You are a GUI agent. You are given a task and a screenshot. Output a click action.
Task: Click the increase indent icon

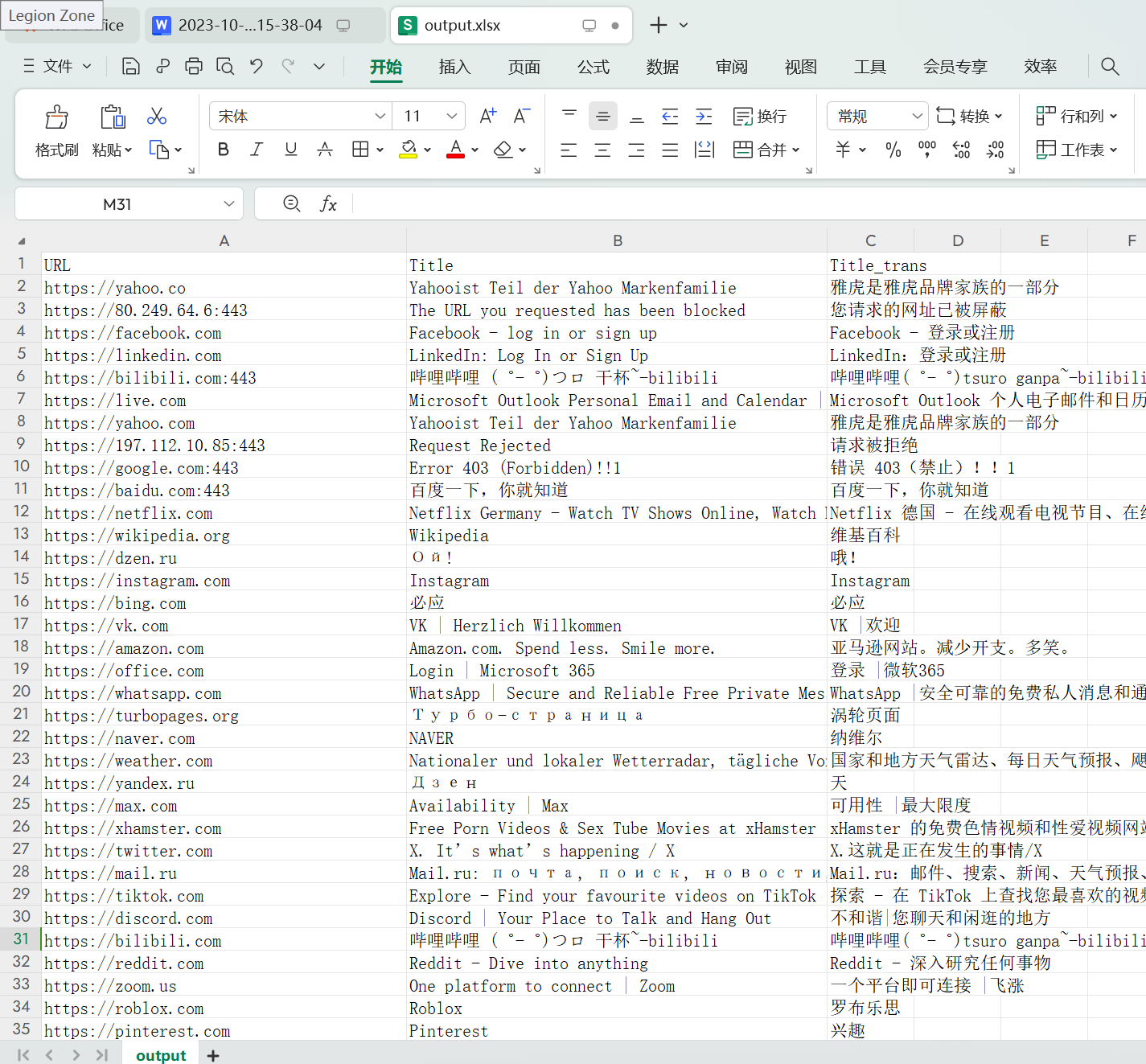[704, 117]
